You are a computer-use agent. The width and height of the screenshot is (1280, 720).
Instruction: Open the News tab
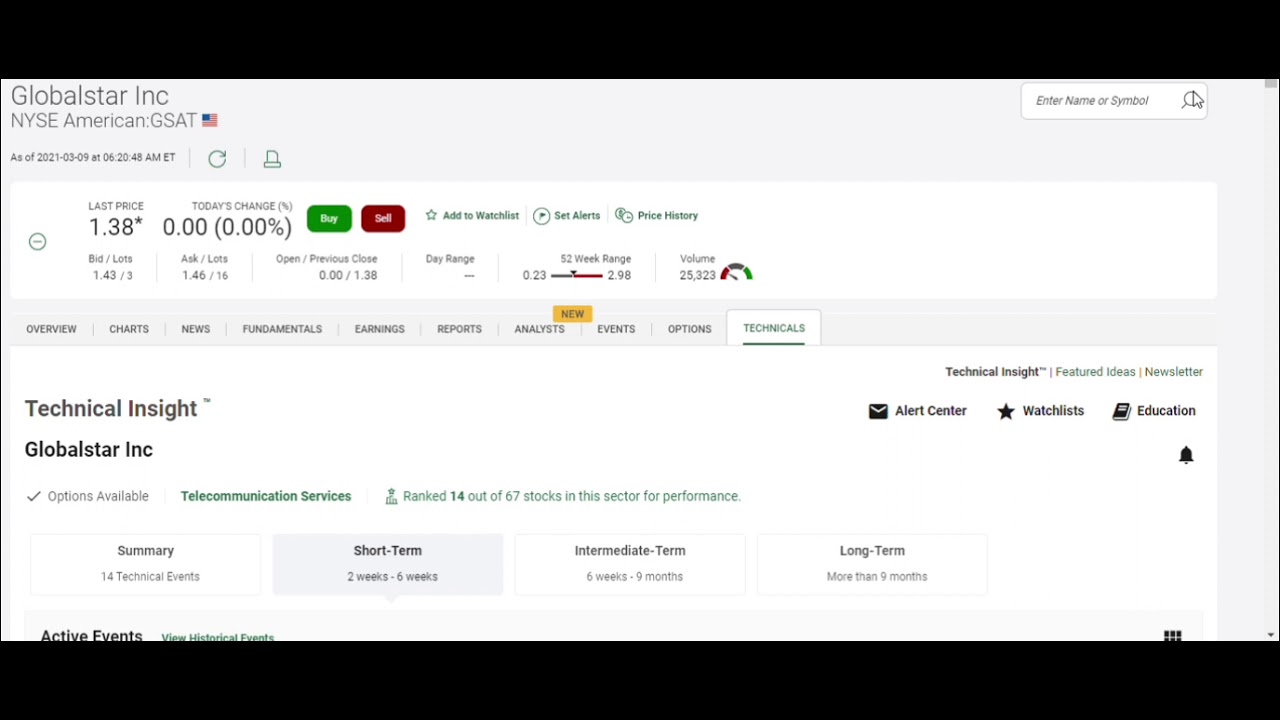[x=196, y=329]
